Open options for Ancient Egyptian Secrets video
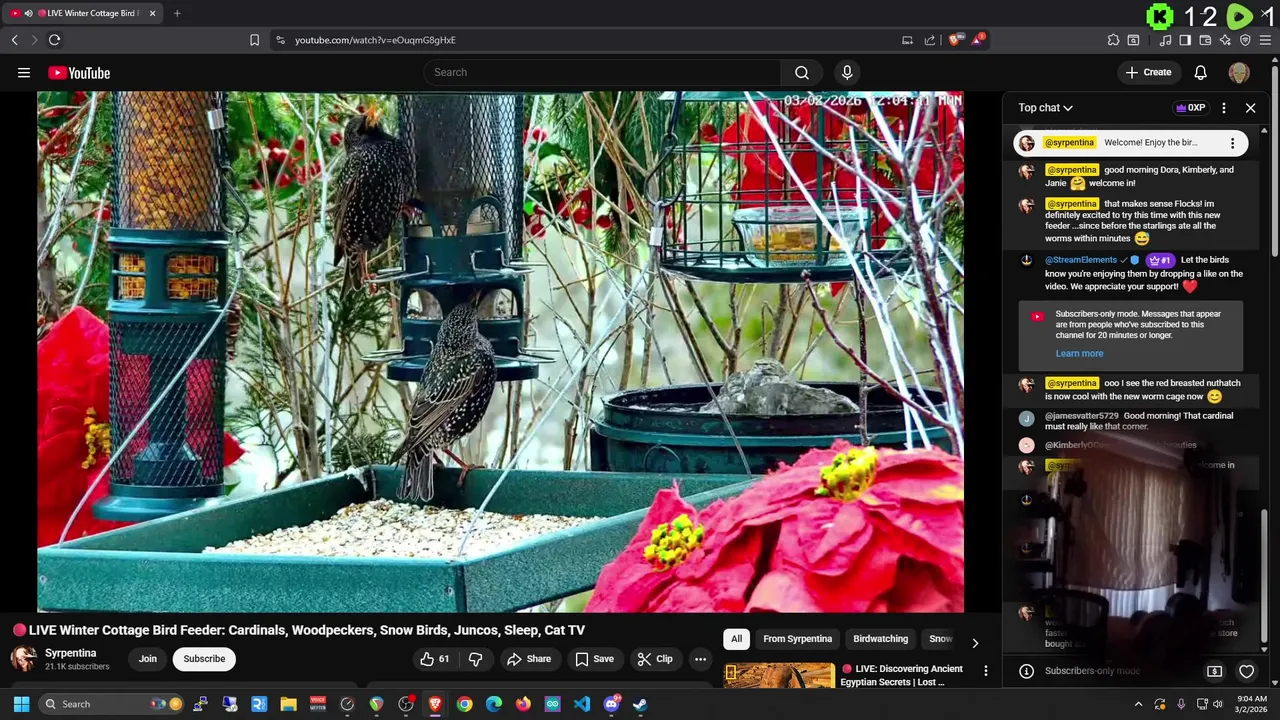This screenshot has height=720, width=1280. click(985, 671)
